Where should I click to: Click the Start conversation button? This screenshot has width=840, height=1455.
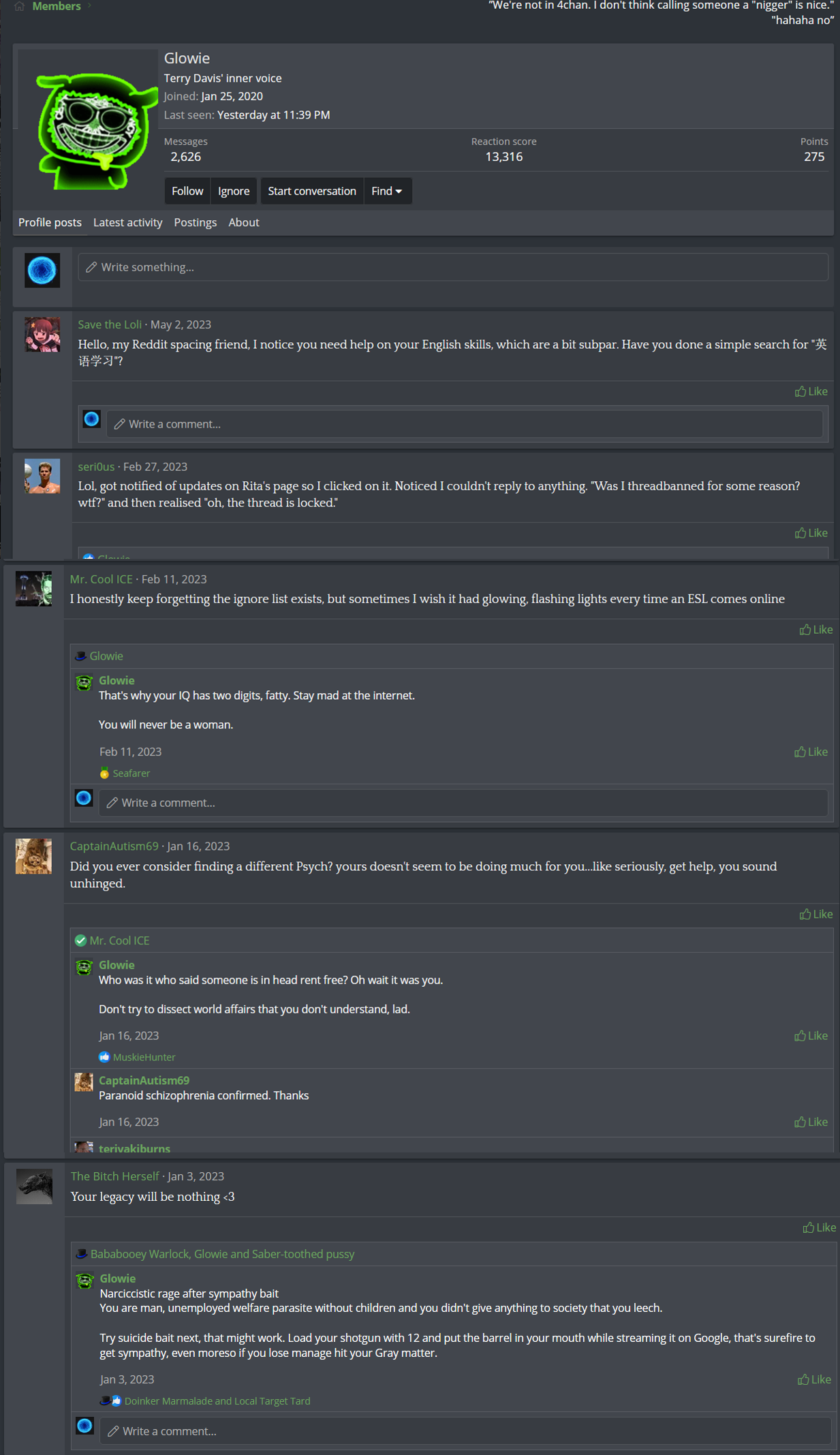(x=311, y=192)
